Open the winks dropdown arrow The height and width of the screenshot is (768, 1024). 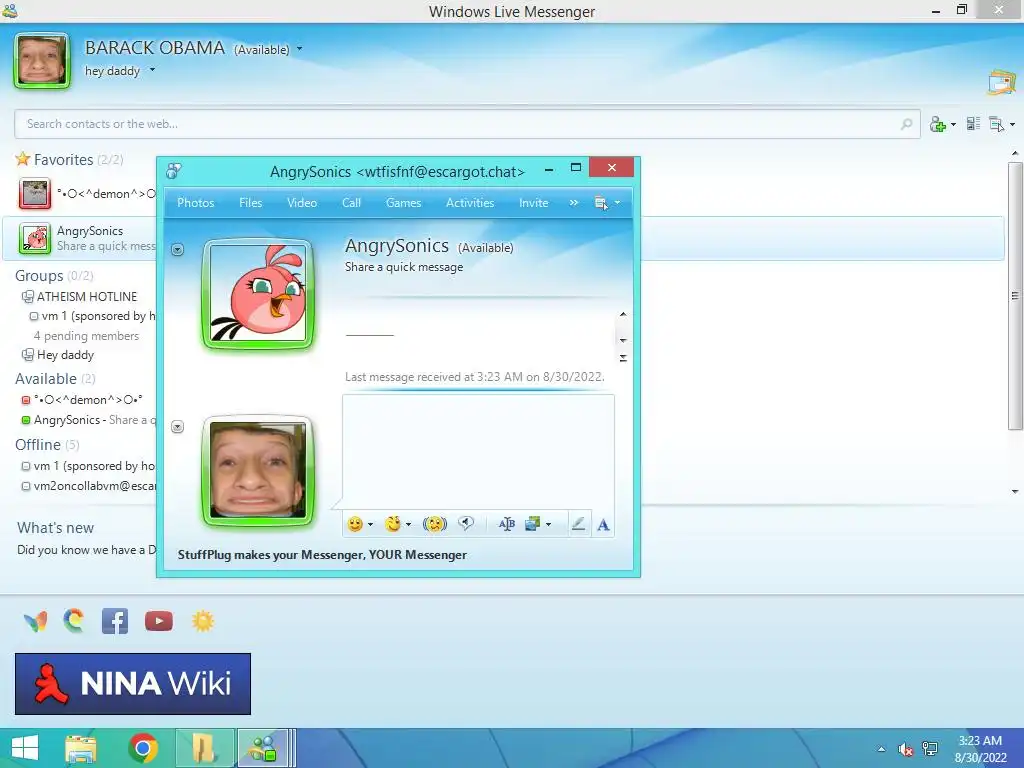409,524
